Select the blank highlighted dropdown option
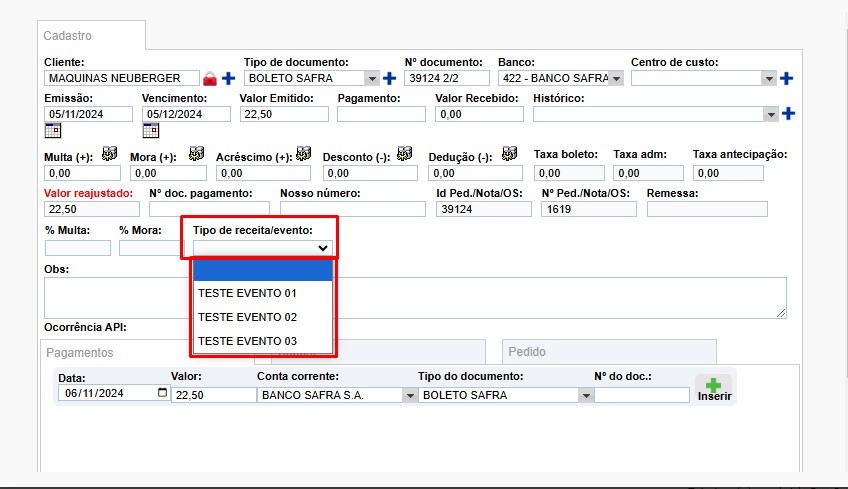848x489 pixels. (x=263, y=270)
